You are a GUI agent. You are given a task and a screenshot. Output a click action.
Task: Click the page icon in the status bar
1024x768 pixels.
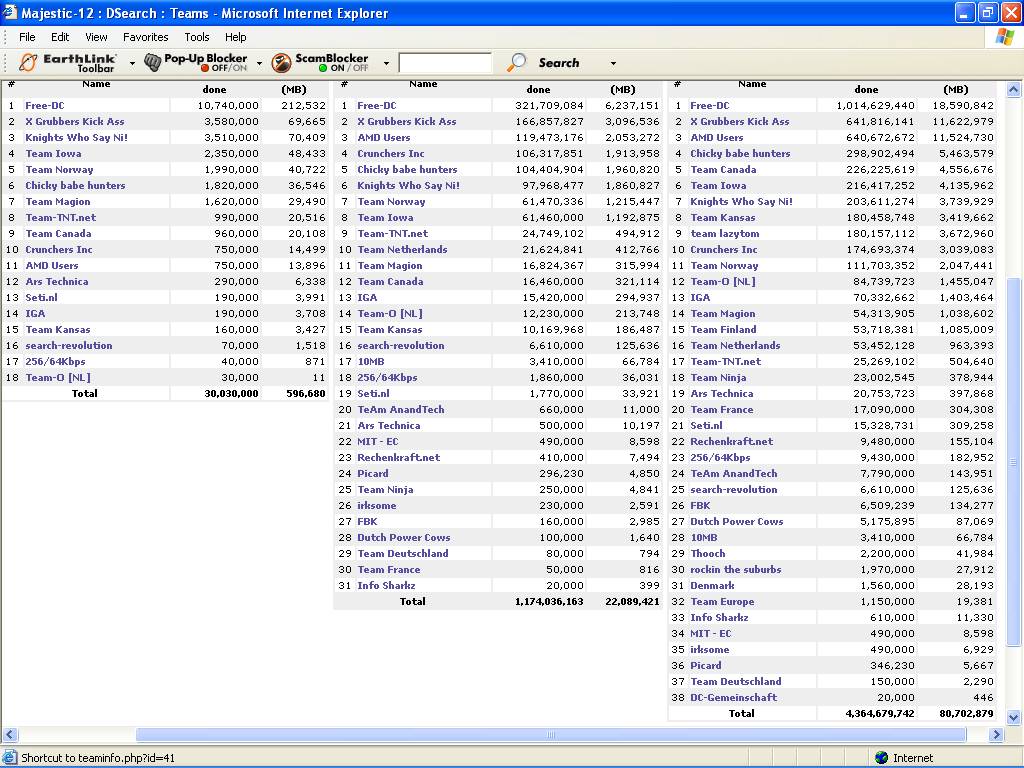click(10, 758)
